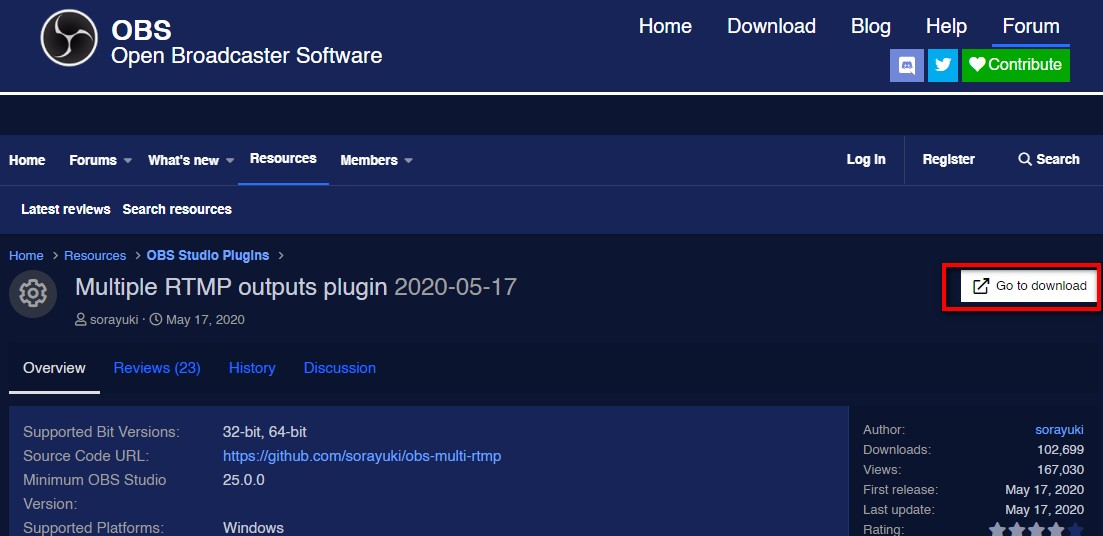Switch to the Discussion tab
This screenshot has height=536, width=1103.
[x=339, y=368]
